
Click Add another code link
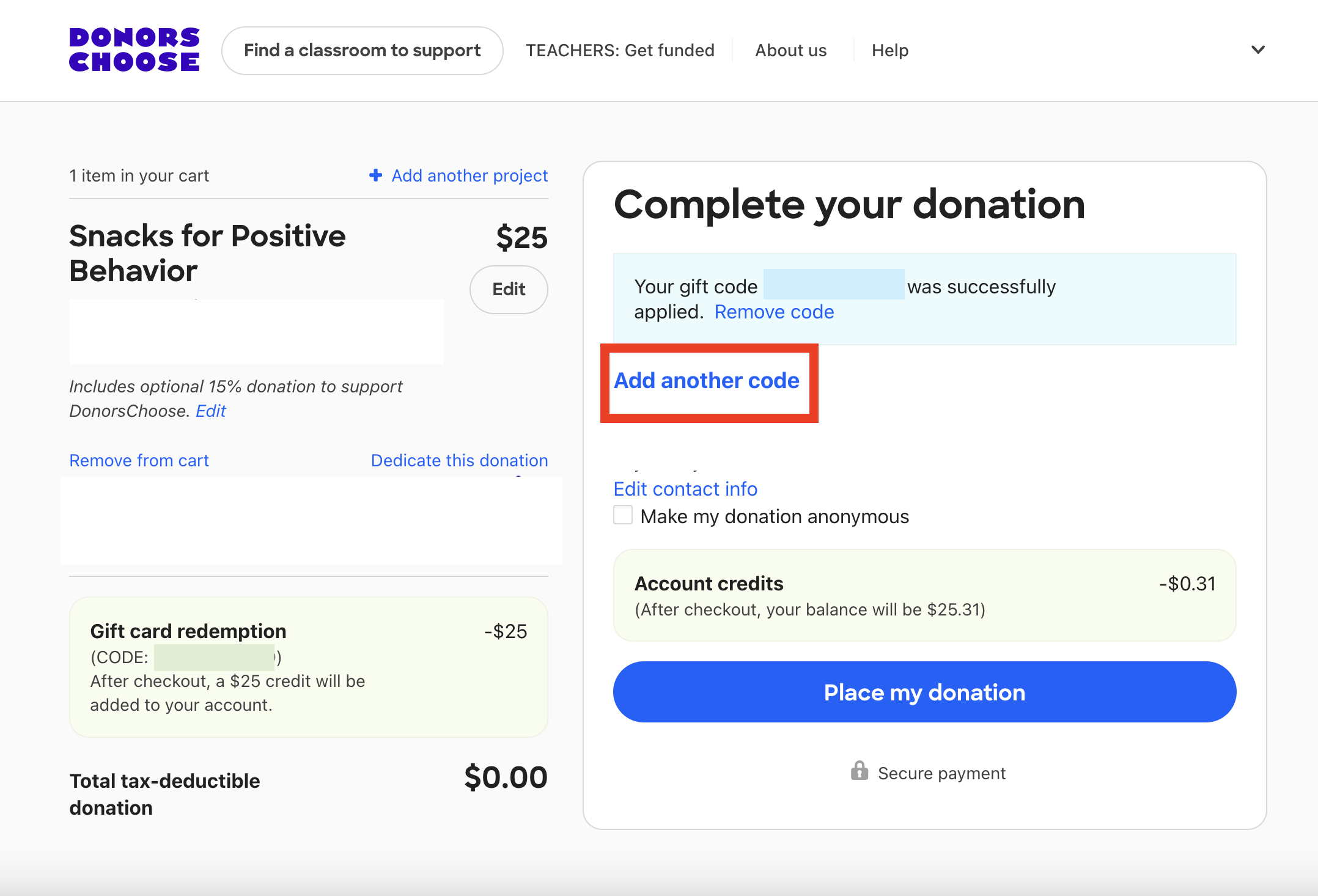click(x=707, y=381)
